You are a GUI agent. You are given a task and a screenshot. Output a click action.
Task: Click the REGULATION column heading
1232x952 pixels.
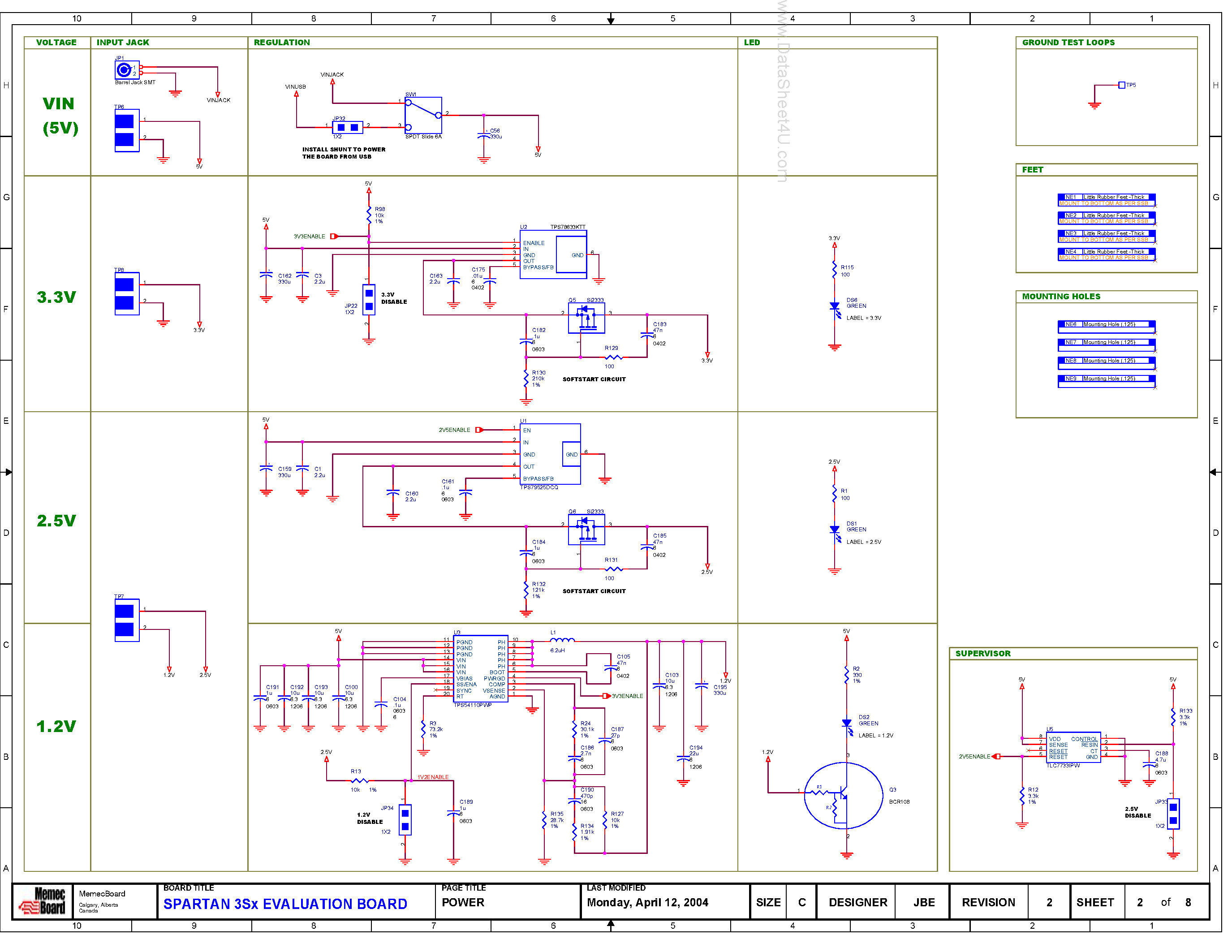(x=281, y=42)
